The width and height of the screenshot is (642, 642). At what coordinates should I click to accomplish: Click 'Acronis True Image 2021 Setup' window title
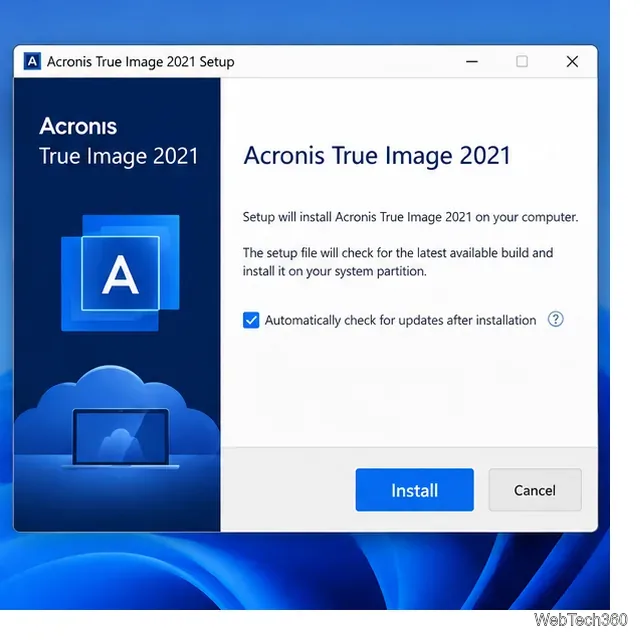(140, 62)
